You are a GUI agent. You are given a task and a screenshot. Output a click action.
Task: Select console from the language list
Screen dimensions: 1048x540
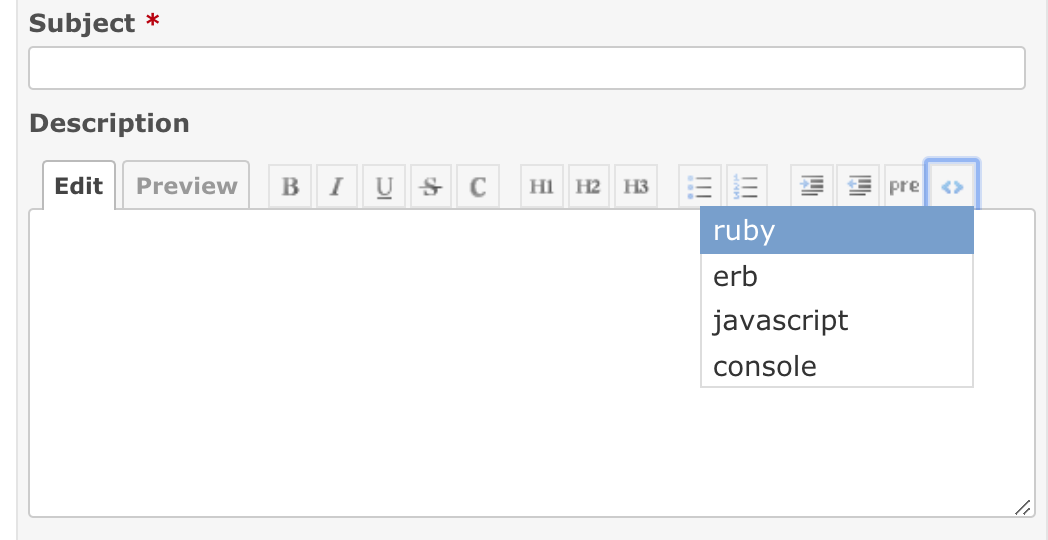[x=837, y=366]
